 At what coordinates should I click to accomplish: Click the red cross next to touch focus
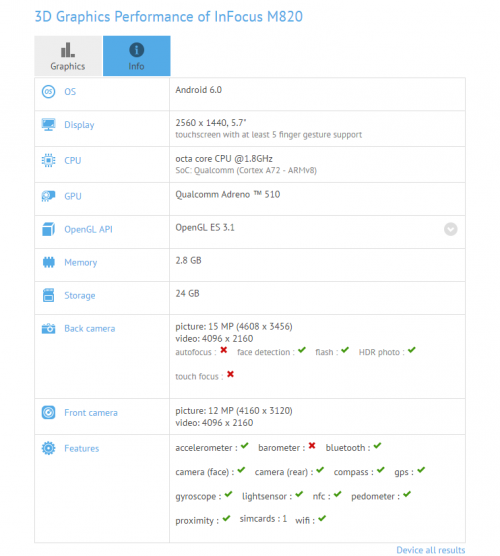point(230,374)
